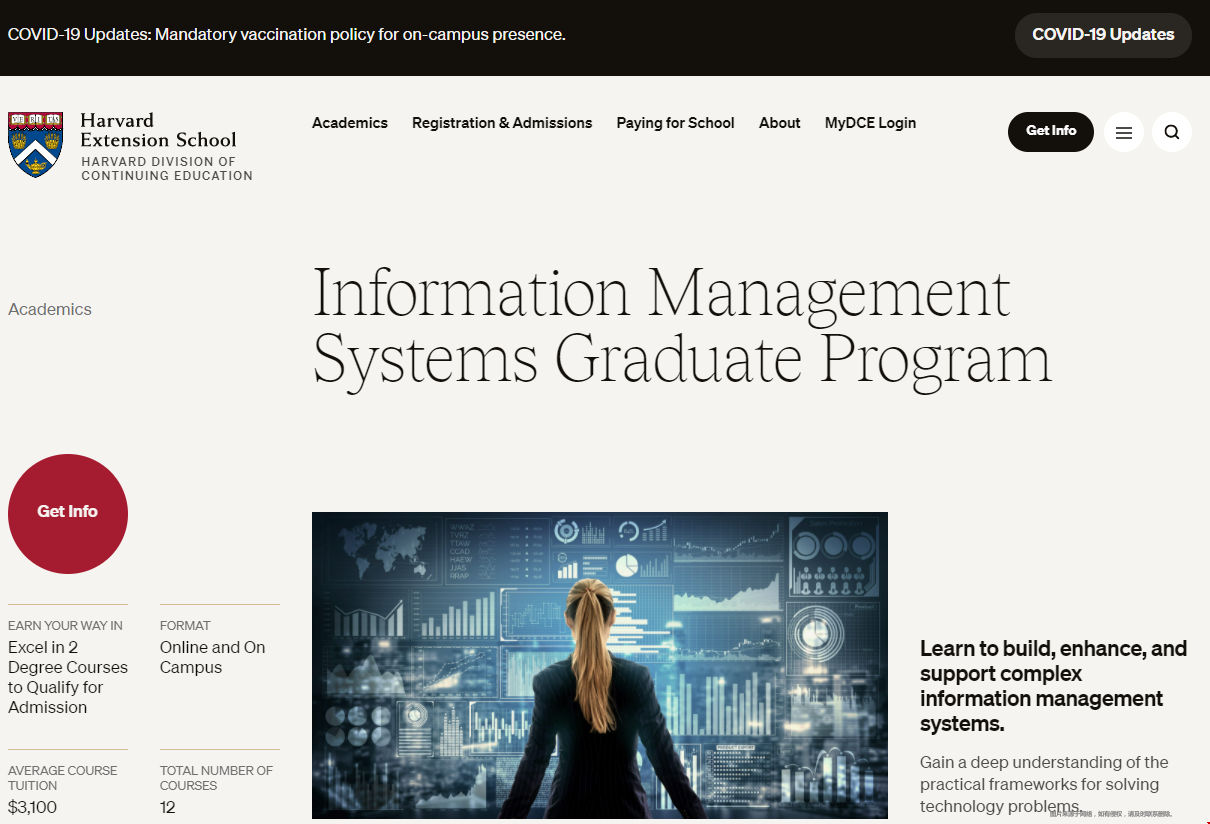Click 'Excel in 2 Degree Courses' text
Image resolution: width=1210 pixels, height=824 pixels.
(x=68, y=677)
